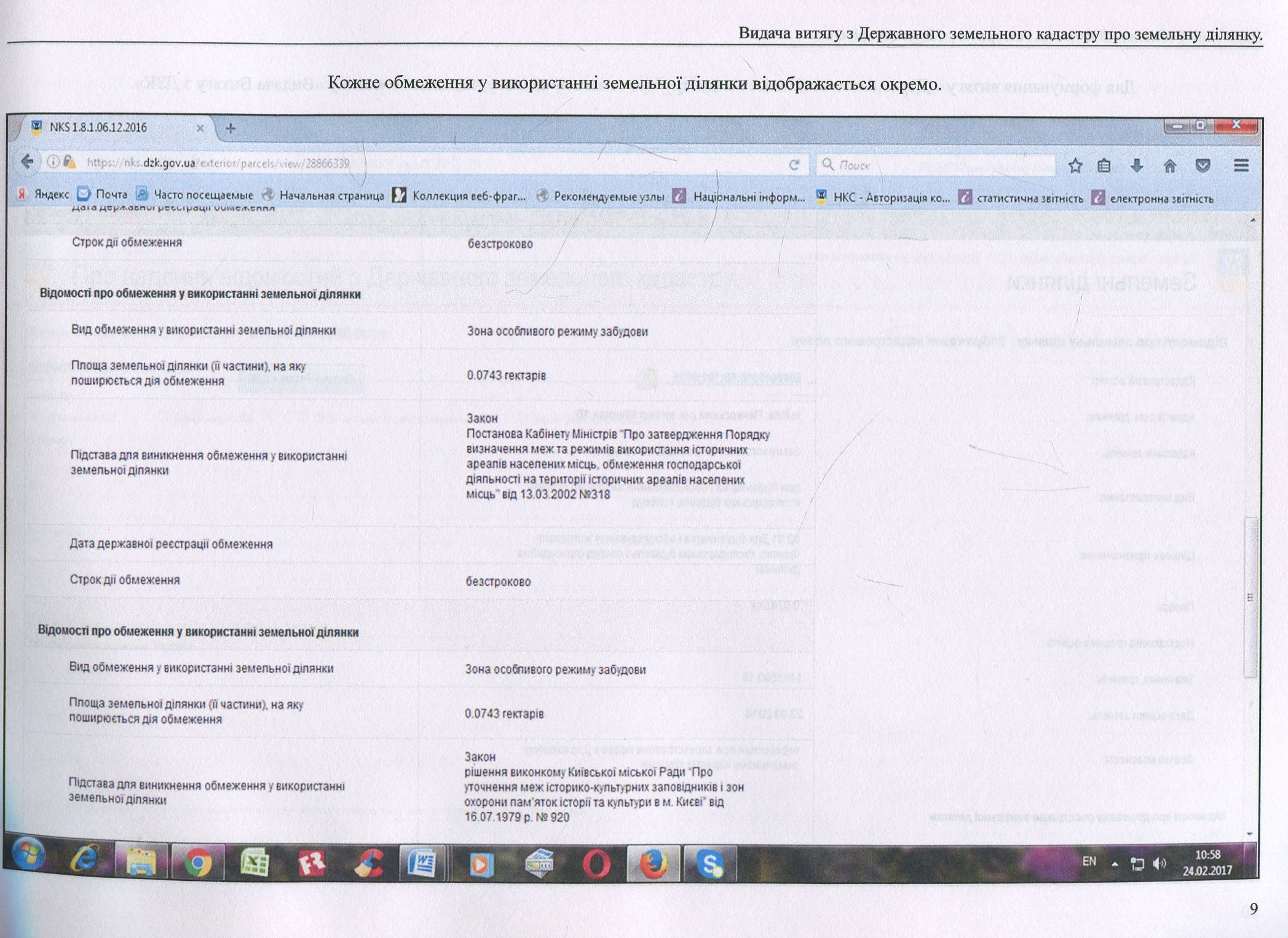Open File Explorer from the taskbar

[x=140, y=862]
